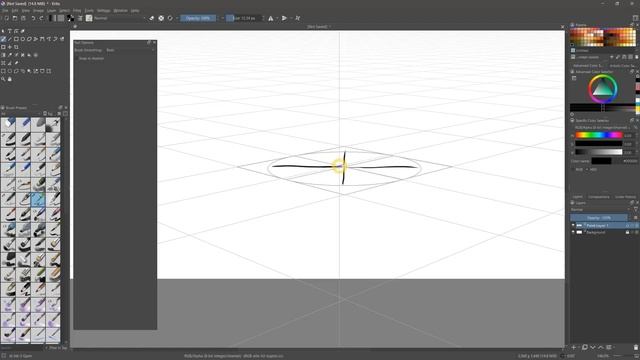640x360 pixels.
Task: Select the Assistant tool
Action: click(3, 63)
